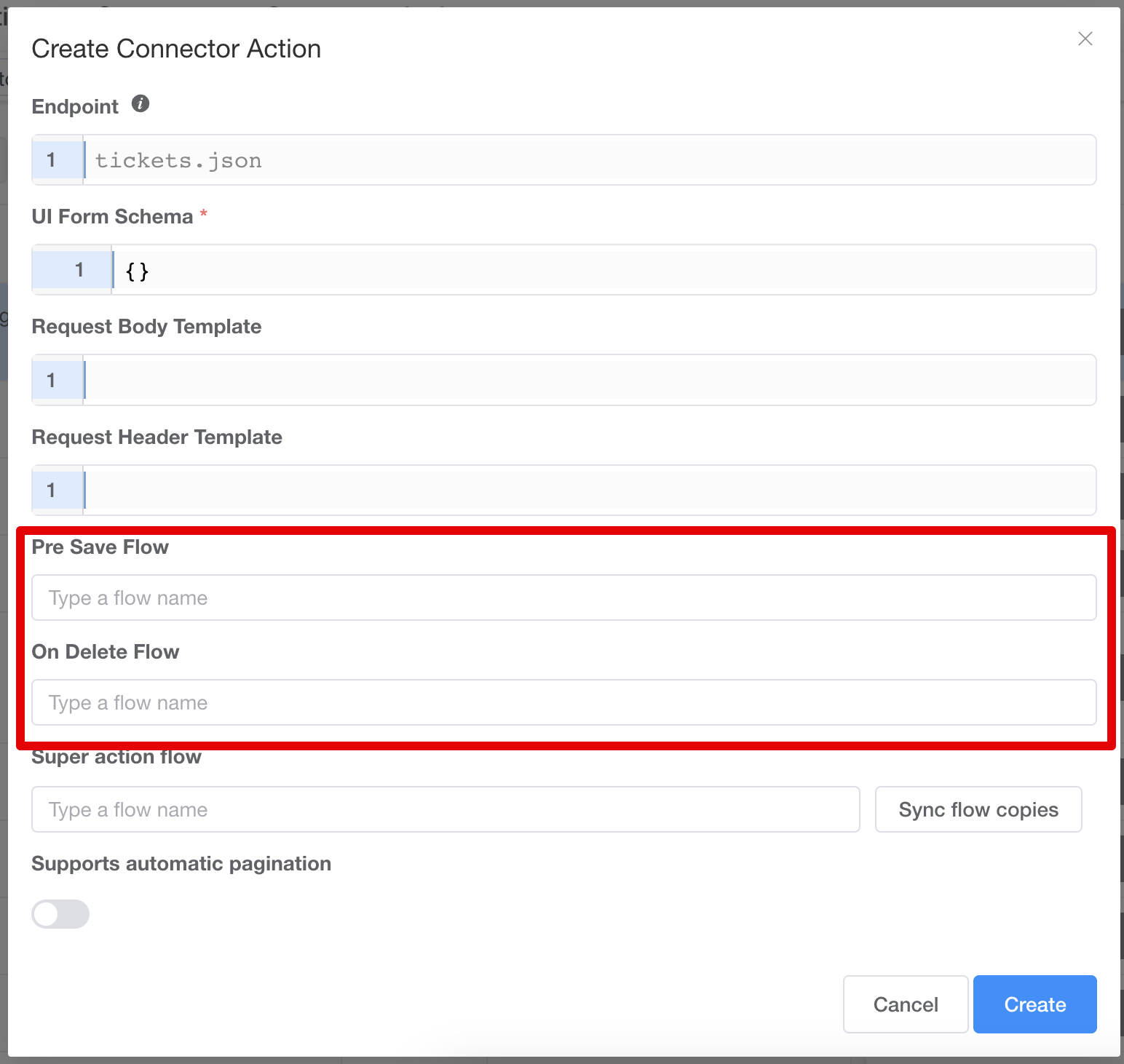Click Sync flow copies button
Screen dimensions: 1124x1064
(978, 809)
